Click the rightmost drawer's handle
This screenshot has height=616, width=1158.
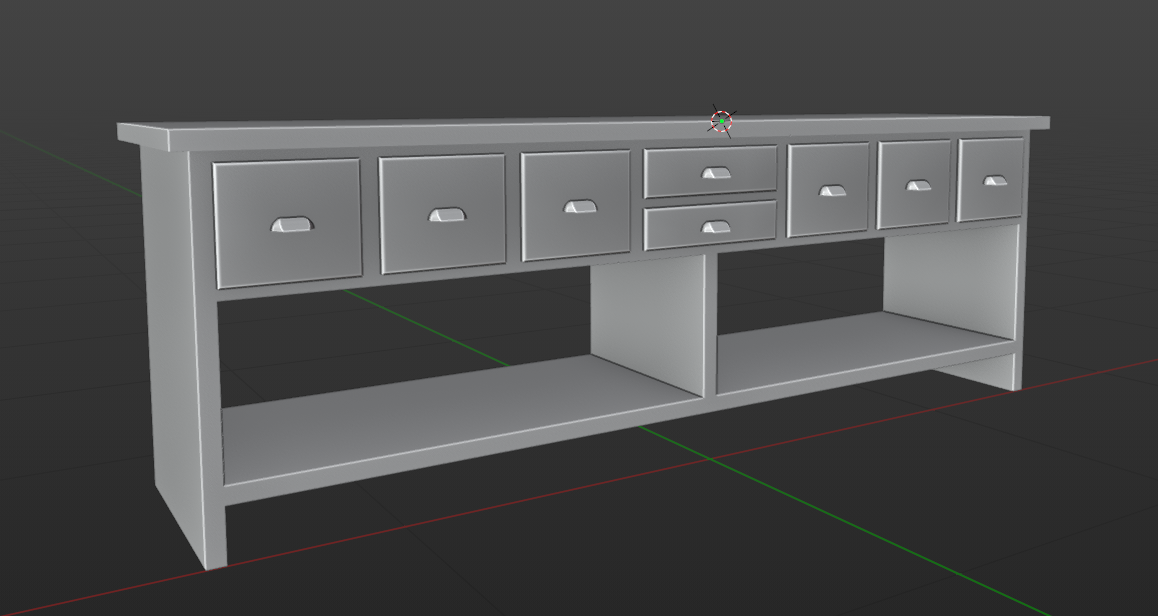[994, 180]
